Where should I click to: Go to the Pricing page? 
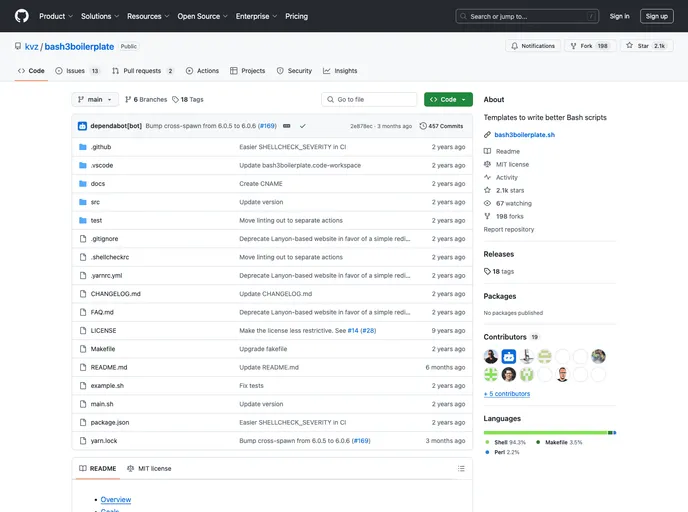coord(297,16)
